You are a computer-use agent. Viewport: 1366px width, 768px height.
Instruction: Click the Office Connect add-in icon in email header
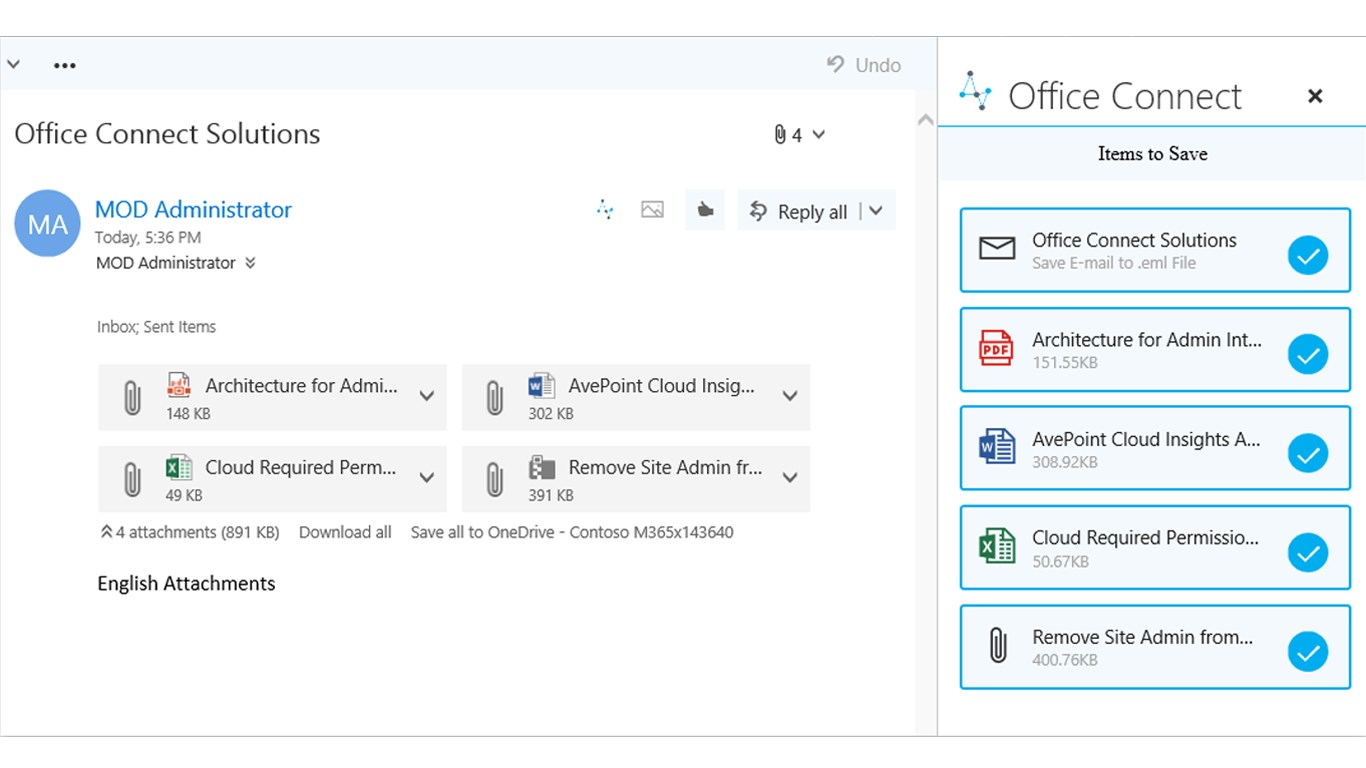(605, 210)
